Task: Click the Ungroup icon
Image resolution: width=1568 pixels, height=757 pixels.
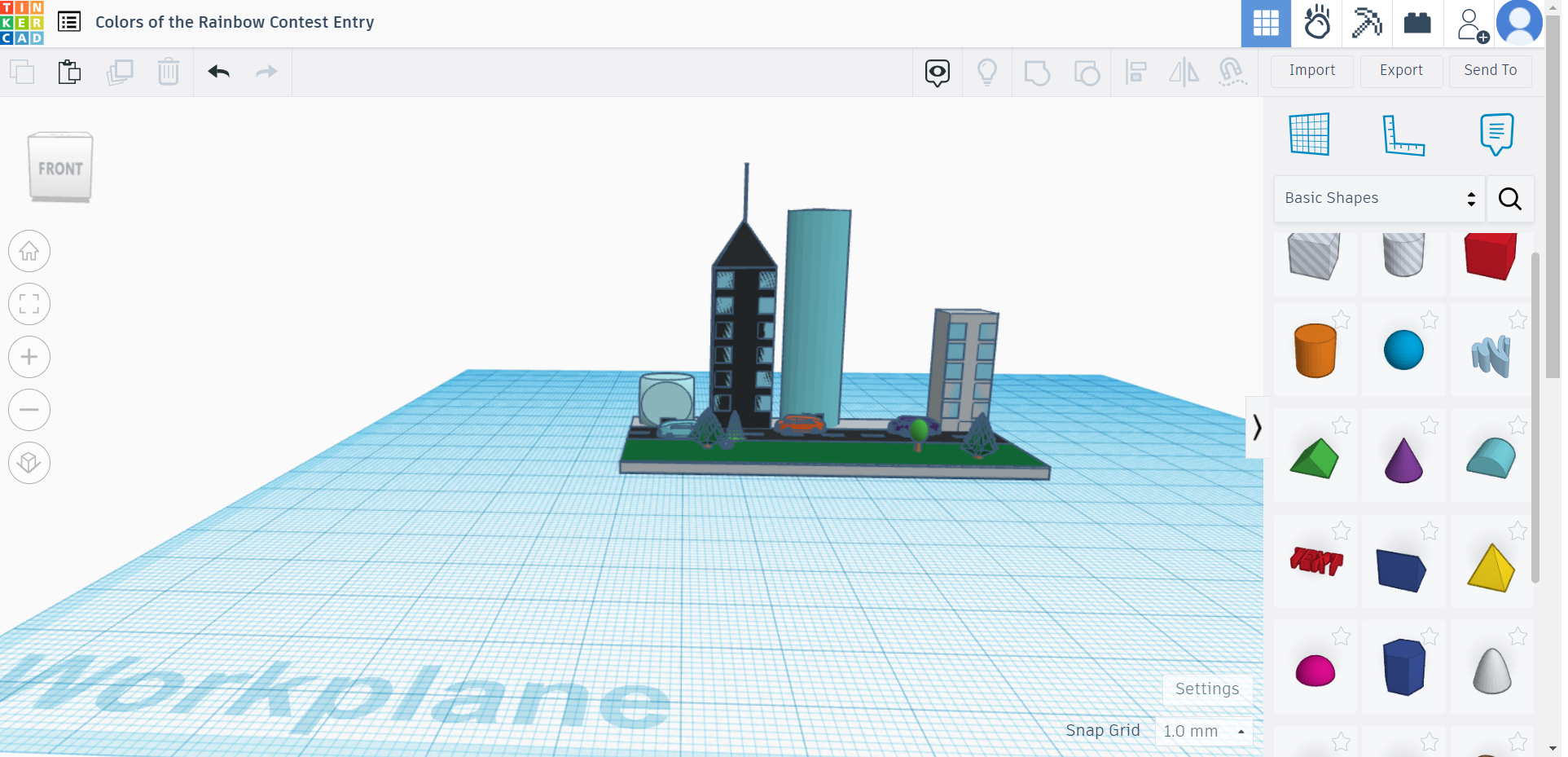Action: point(1087,72)
